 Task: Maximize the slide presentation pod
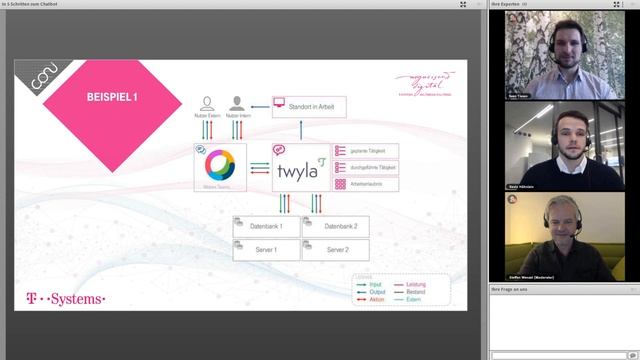[463, 4]
